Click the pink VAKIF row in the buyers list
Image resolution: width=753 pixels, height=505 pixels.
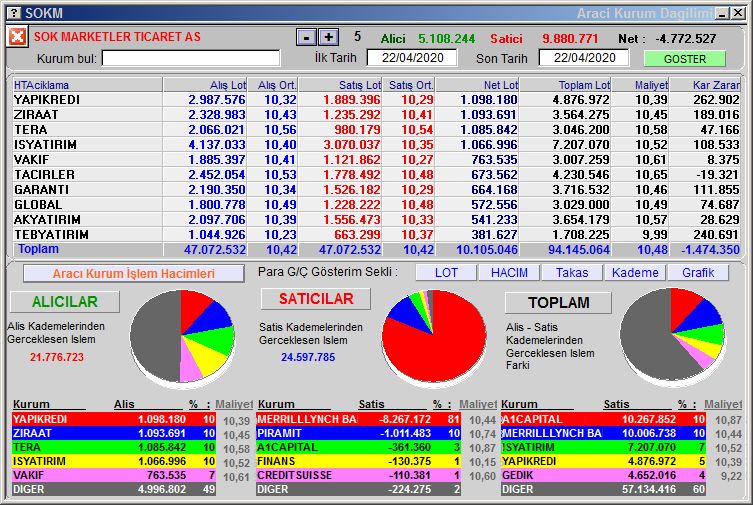pyautogui.click(x=114, y=475)
